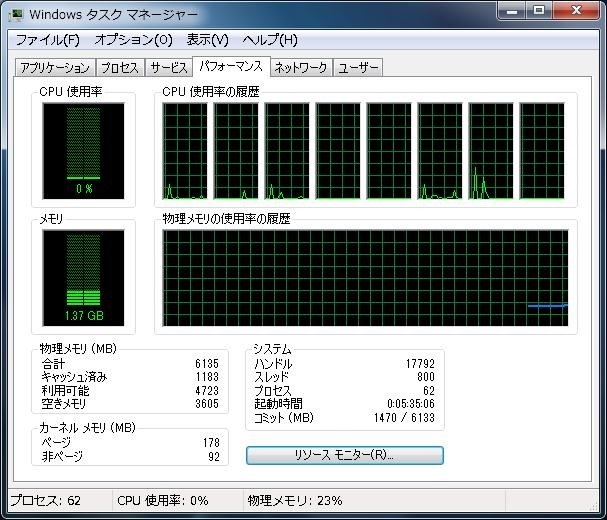Switch to the プロセス tab
The image size is (607, 520).
120,68
